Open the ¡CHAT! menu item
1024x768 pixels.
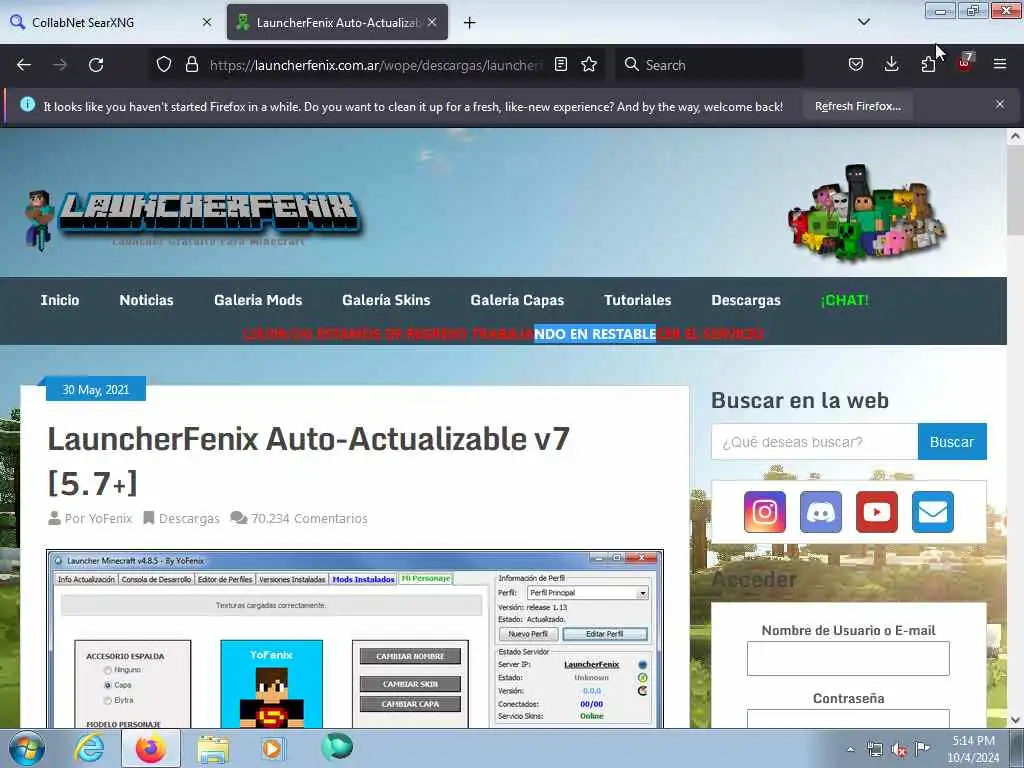point(844,300)
